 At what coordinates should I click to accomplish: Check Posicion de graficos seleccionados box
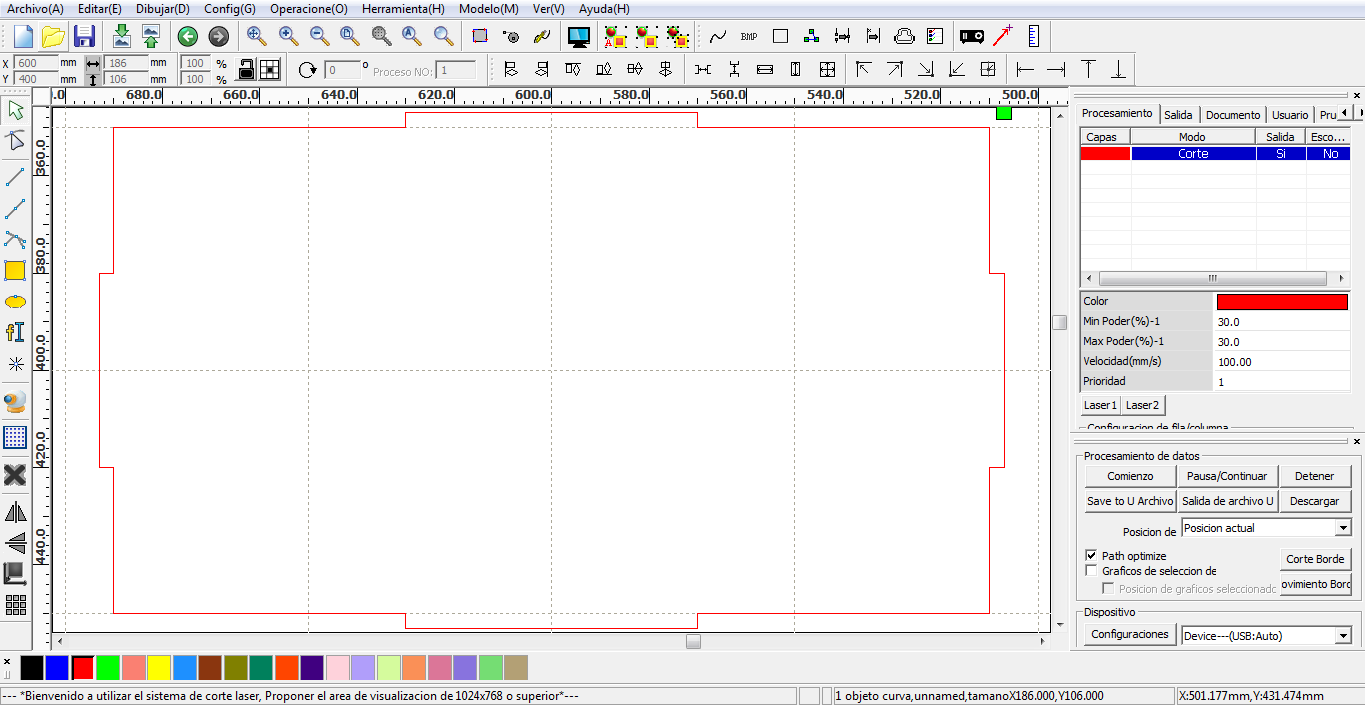pos(1108,589)
